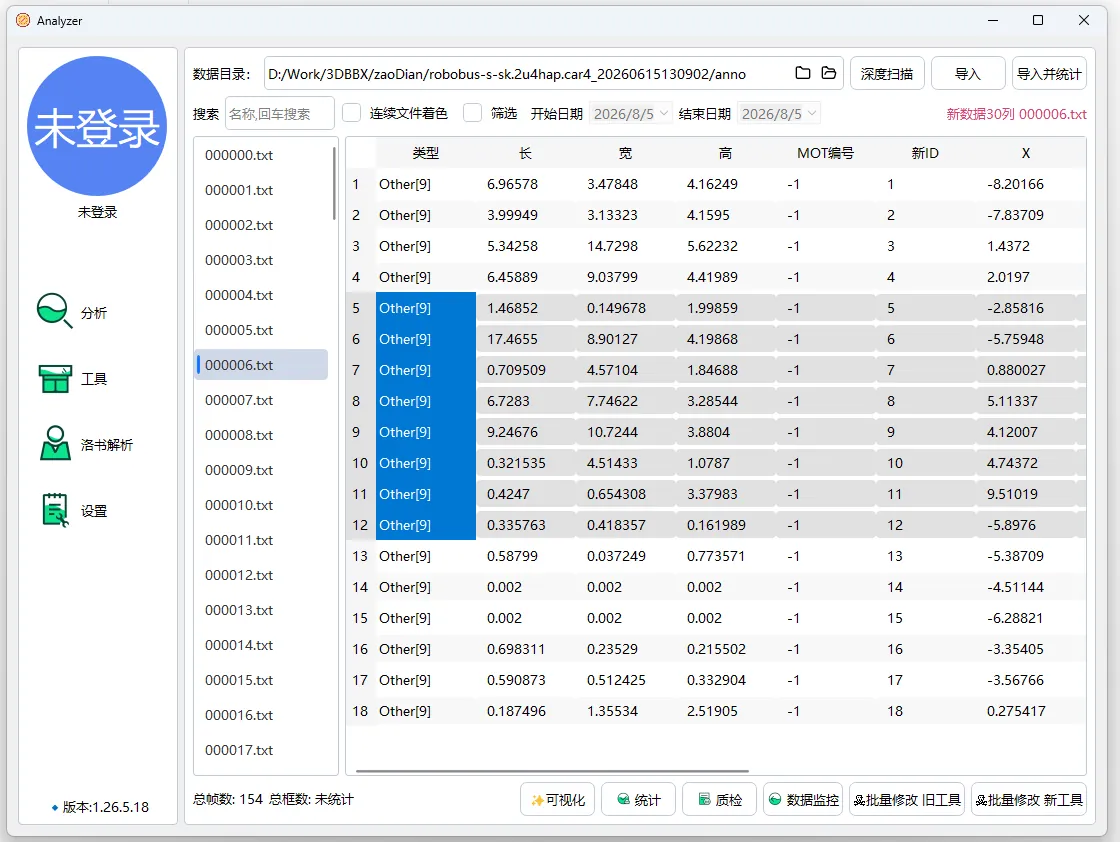Select file 000000.txt in list
1120x842 pixels.
pyautogui.click(x=261, y=155)
